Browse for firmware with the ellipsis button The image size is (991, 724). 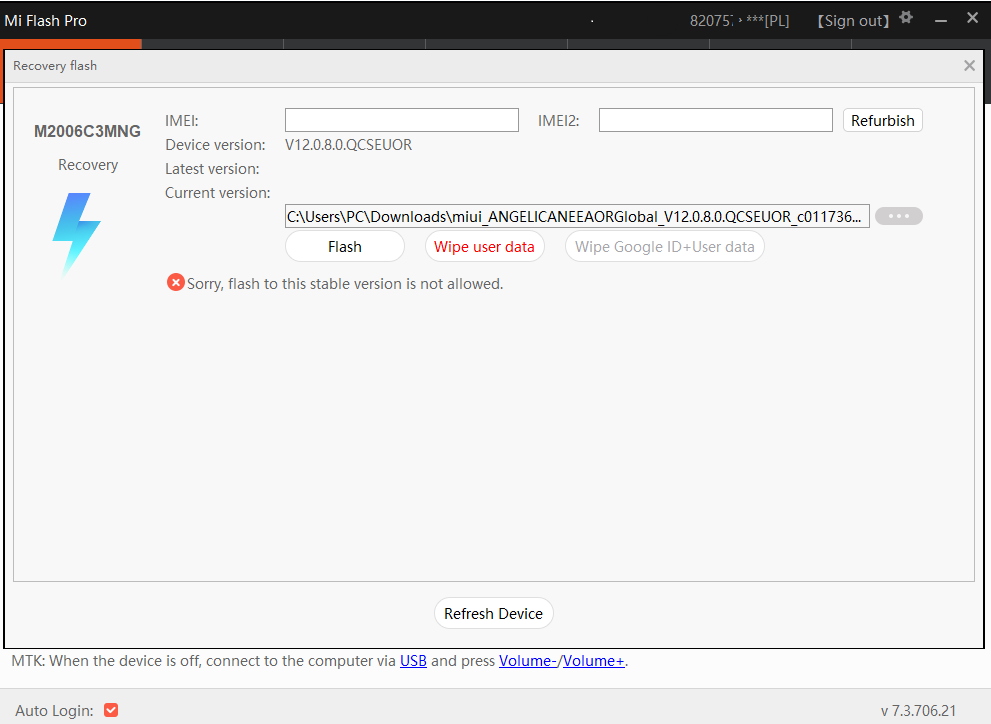(x=898, y=216)
